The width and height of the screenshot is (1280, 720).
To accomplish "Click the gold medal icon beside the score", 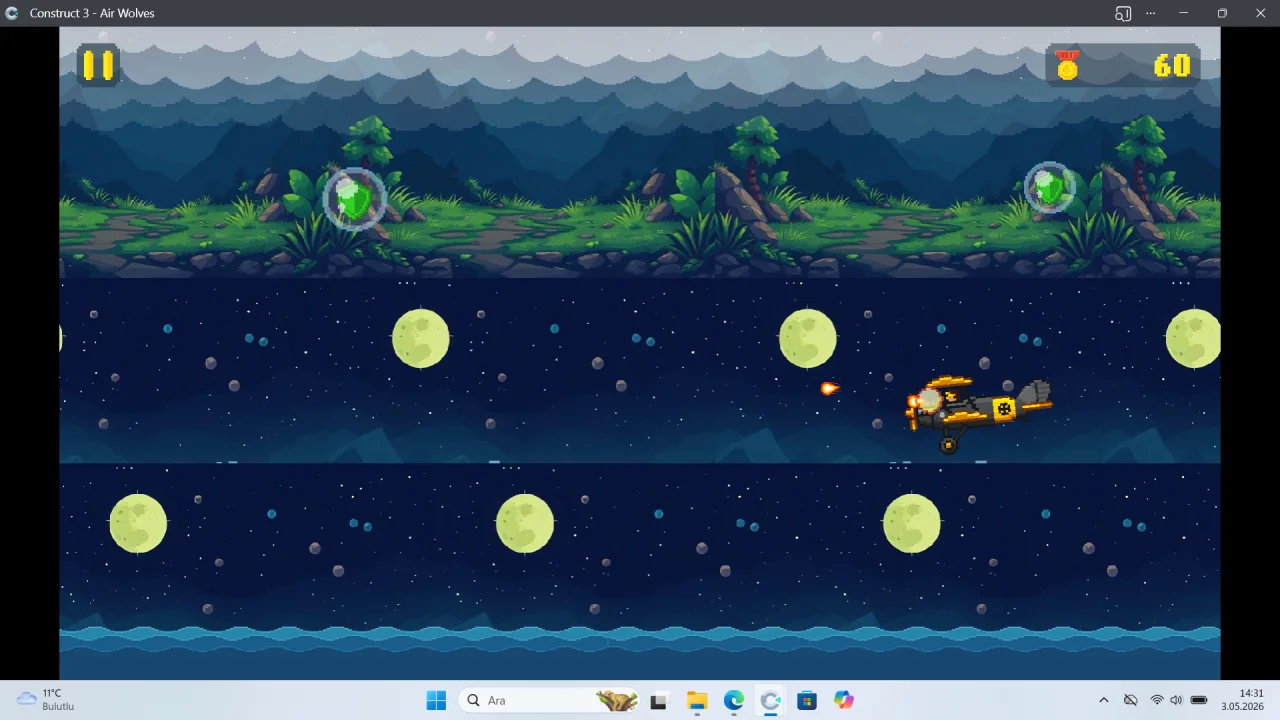I will point(1068,66).
